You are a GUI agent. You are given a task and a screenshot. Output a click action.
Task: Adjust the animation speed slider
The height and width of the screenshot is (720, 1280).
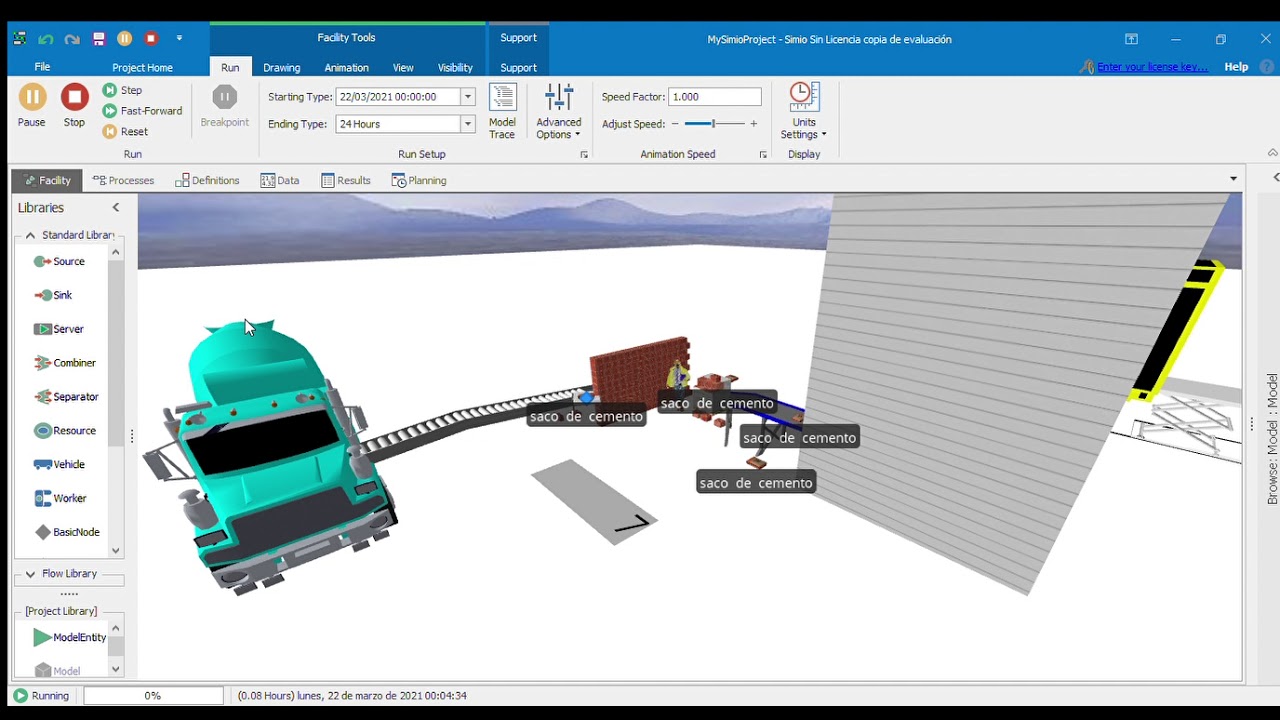[713, 124]
